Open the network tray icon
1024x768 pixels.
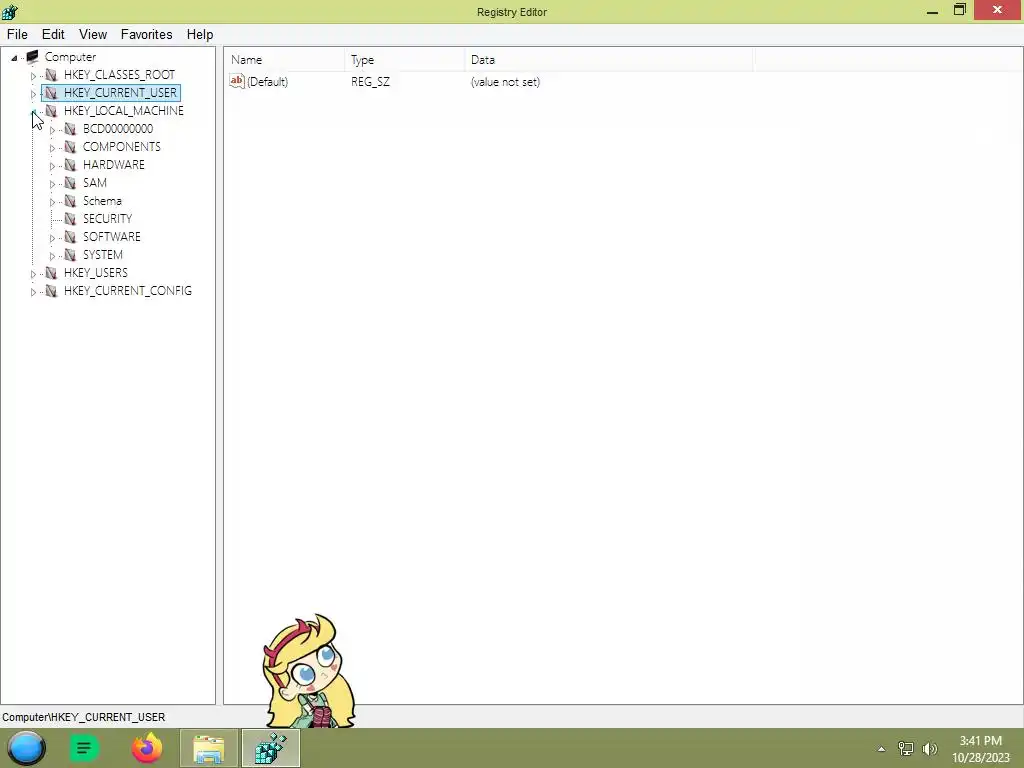pos(906,749)
